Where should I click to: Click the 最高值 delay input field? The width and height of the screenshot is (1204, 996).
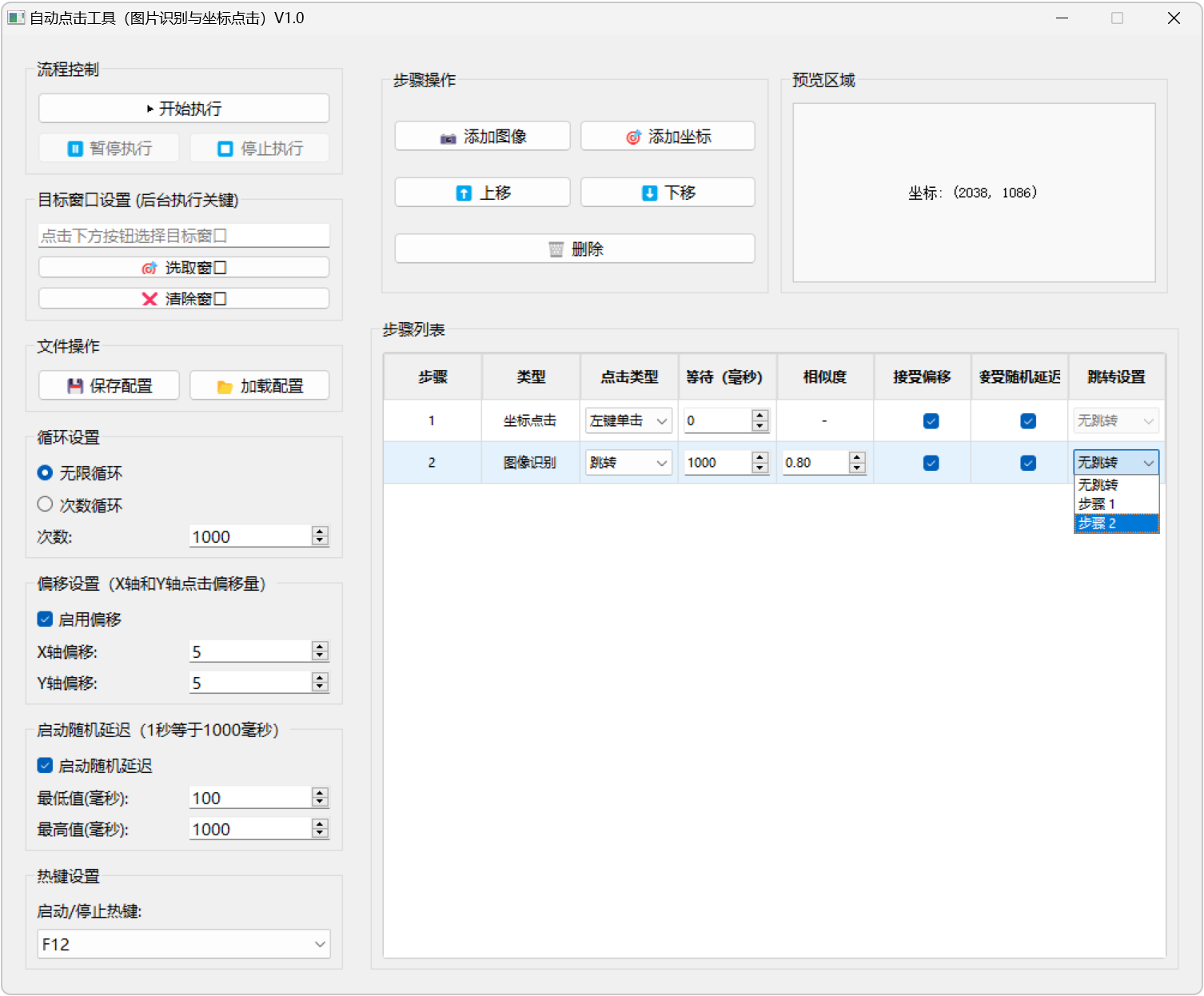250,830
